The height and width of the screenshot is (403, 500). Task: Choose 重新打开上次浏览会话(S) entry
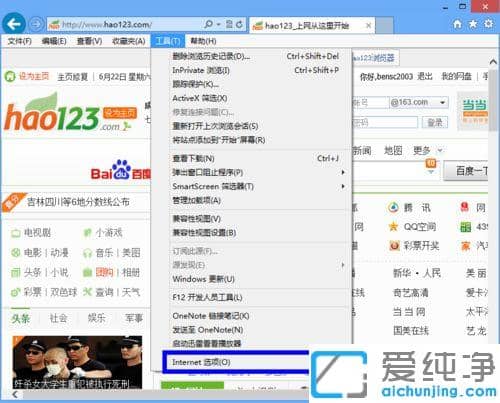(256, 126)
